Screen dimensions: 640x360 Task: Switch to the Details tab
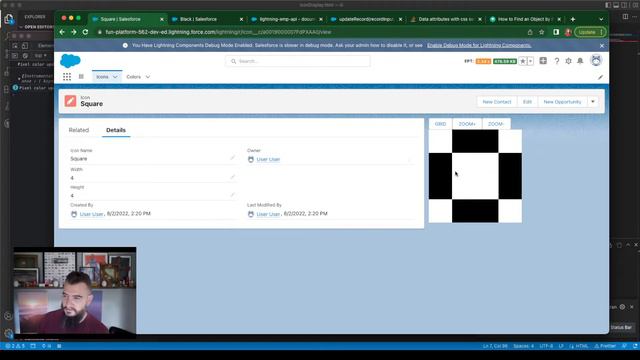pos(116,130)
